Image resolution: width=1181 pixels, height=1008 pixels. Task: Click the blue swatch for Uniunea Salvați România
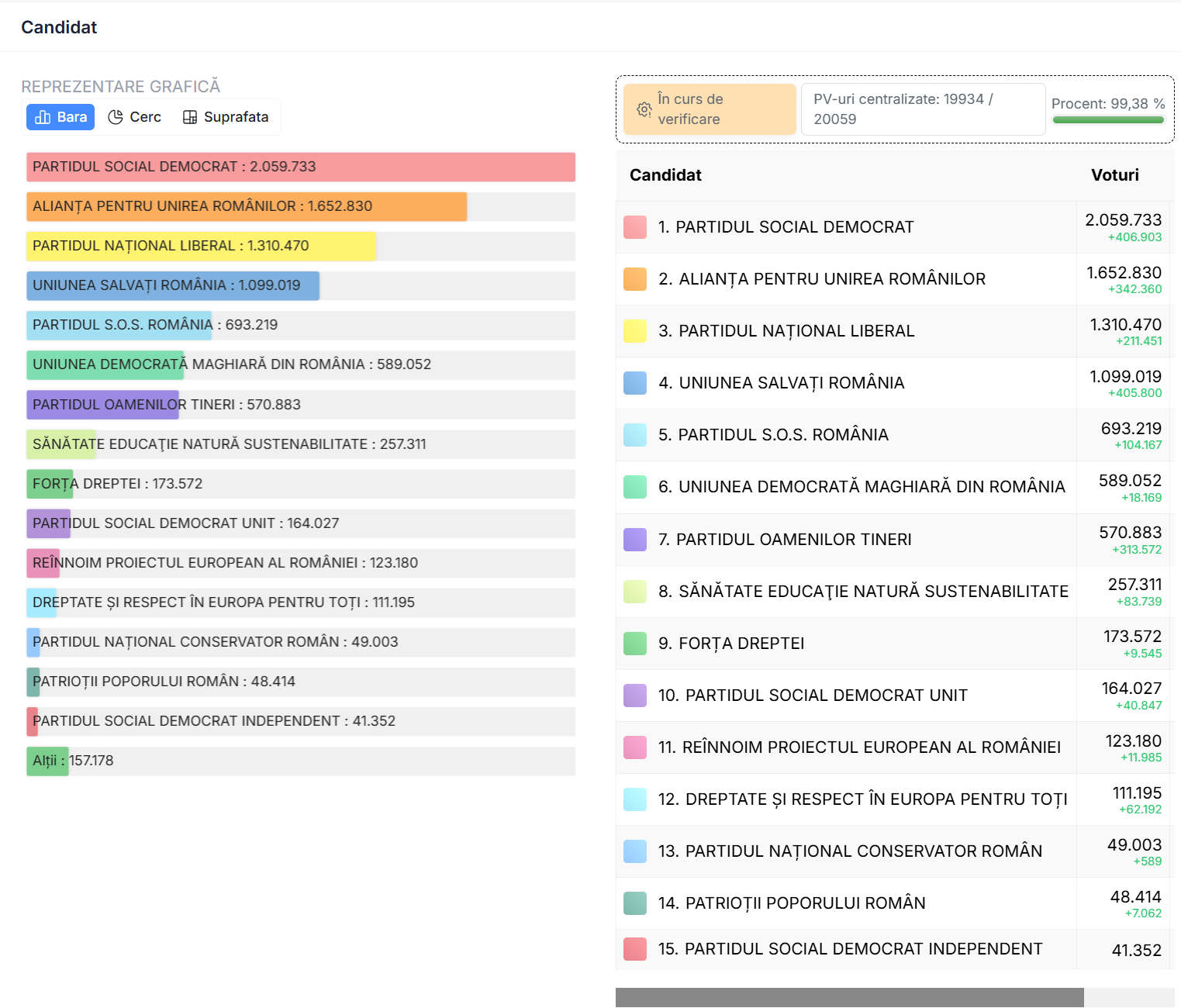[635, 383]
